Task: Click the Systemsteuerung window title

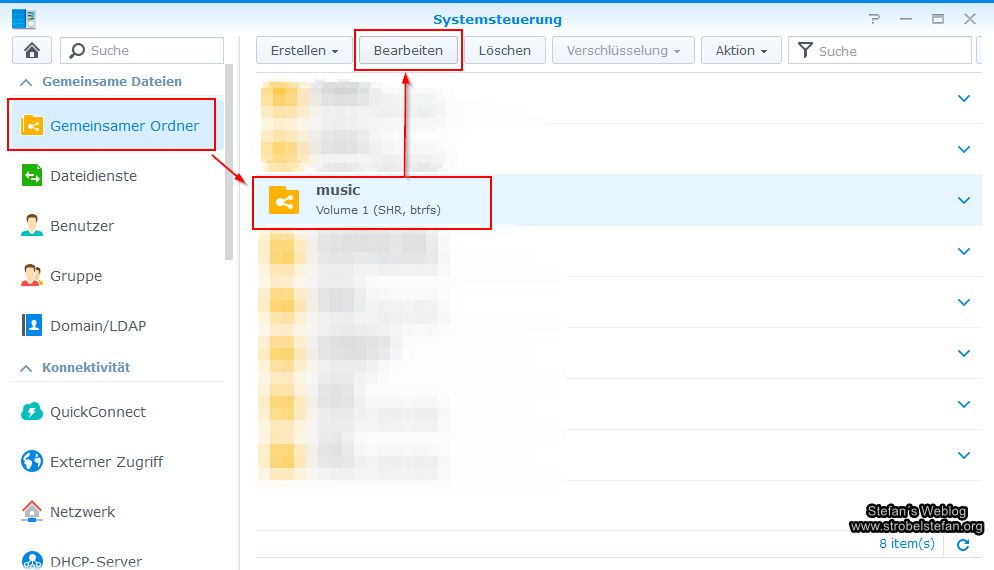Action: 497,19
